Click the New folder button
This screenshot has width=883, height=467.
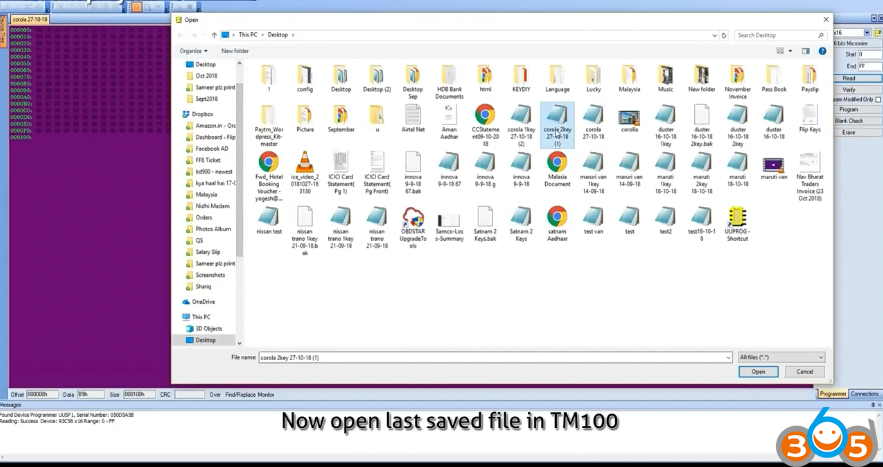pos(235,51)
